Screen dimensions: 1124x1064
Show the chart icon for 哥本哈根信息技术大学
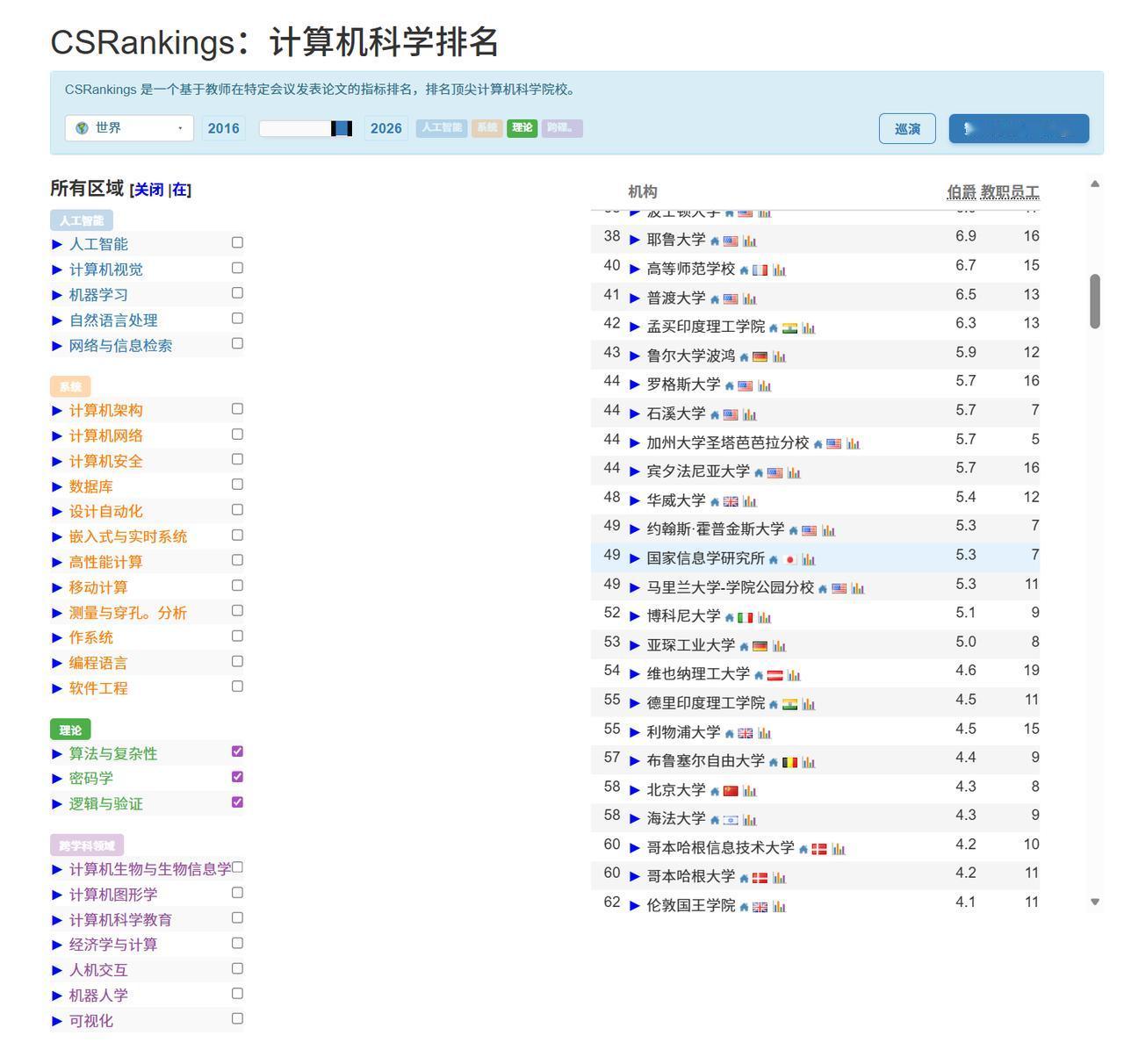pos(838,849)
